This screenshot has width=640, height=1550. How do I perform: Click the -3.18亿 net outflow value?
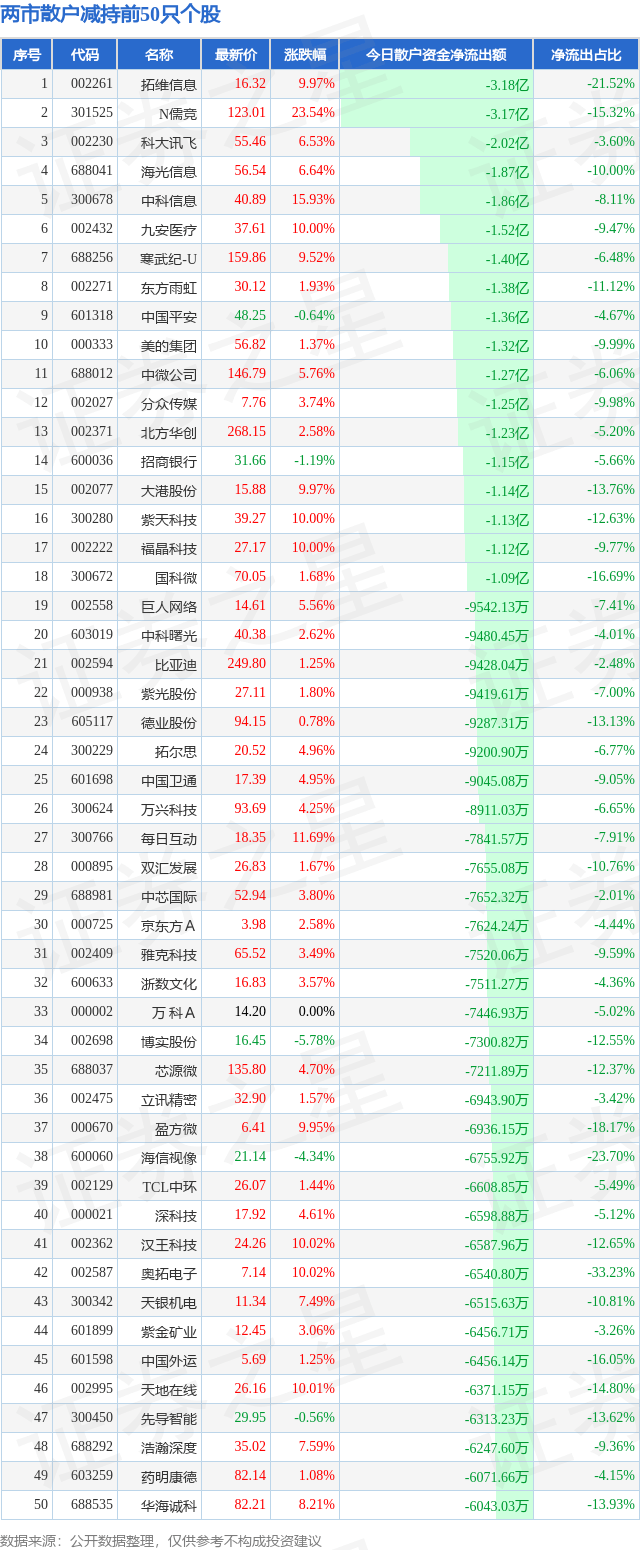[x=507, y=85]
